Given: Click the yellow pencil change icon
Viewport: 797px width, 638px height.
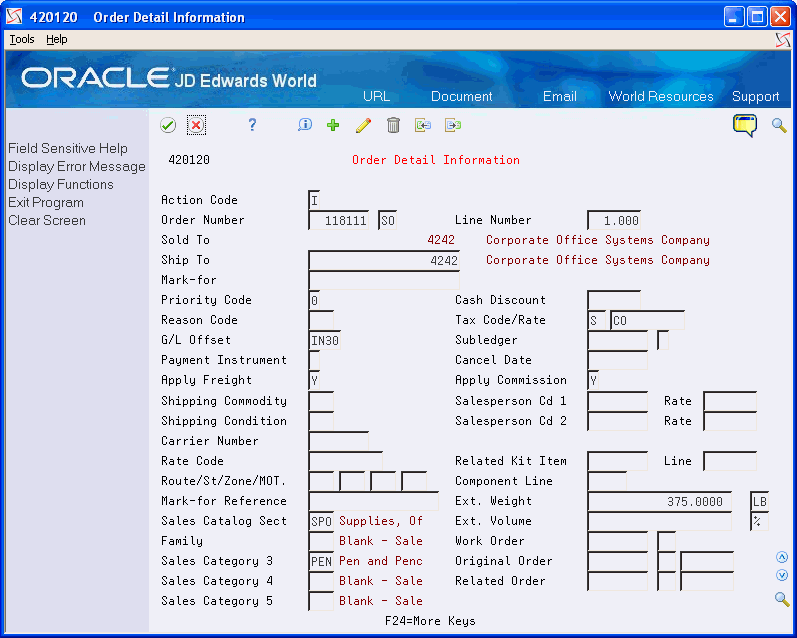Looking at the screenshot, I should click(x=363, y=125).
